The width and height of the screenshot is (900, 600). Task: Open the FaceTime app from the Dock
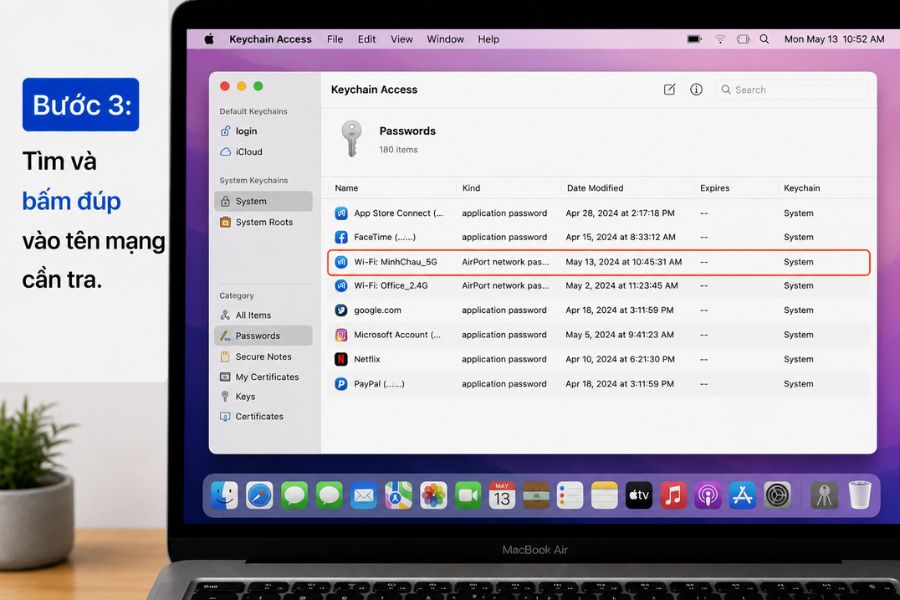tap(468, 496)
